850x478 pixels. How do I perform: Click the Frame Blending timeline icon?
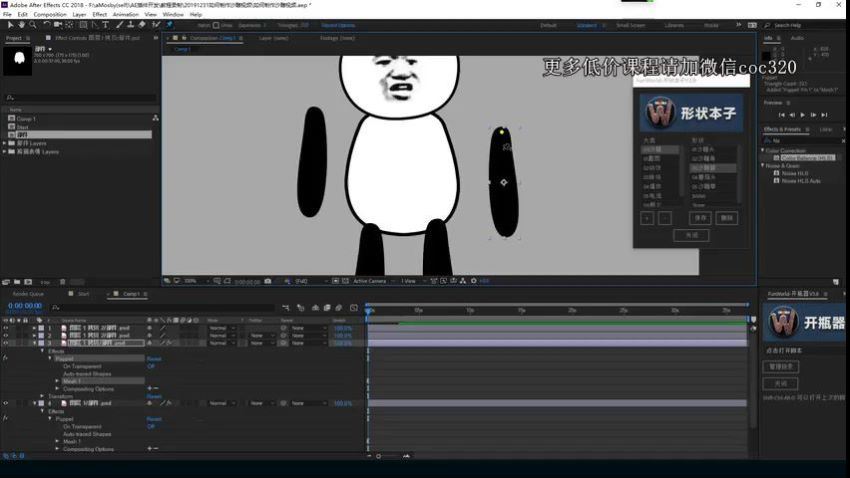click(x=327, y=308)
